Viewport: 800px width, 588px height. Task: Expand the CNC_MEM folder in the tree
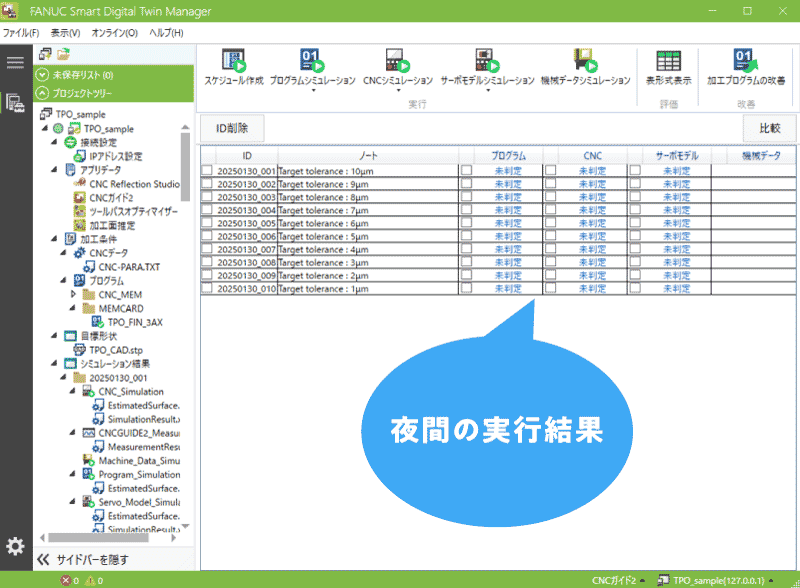(x=73, y=295)
